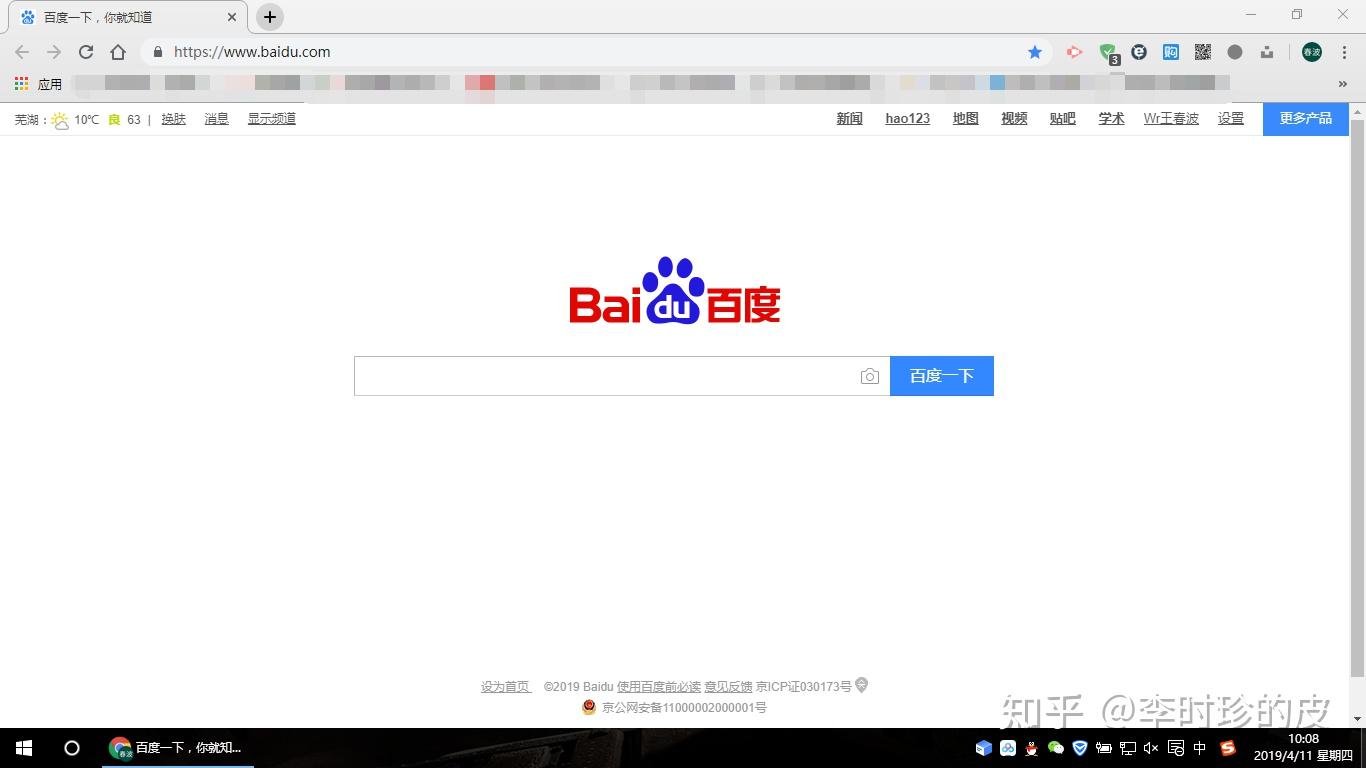The image size is (1366, 768).
Task: Click the page vertical scrollbar
Action: click(x=1357, y=400)
